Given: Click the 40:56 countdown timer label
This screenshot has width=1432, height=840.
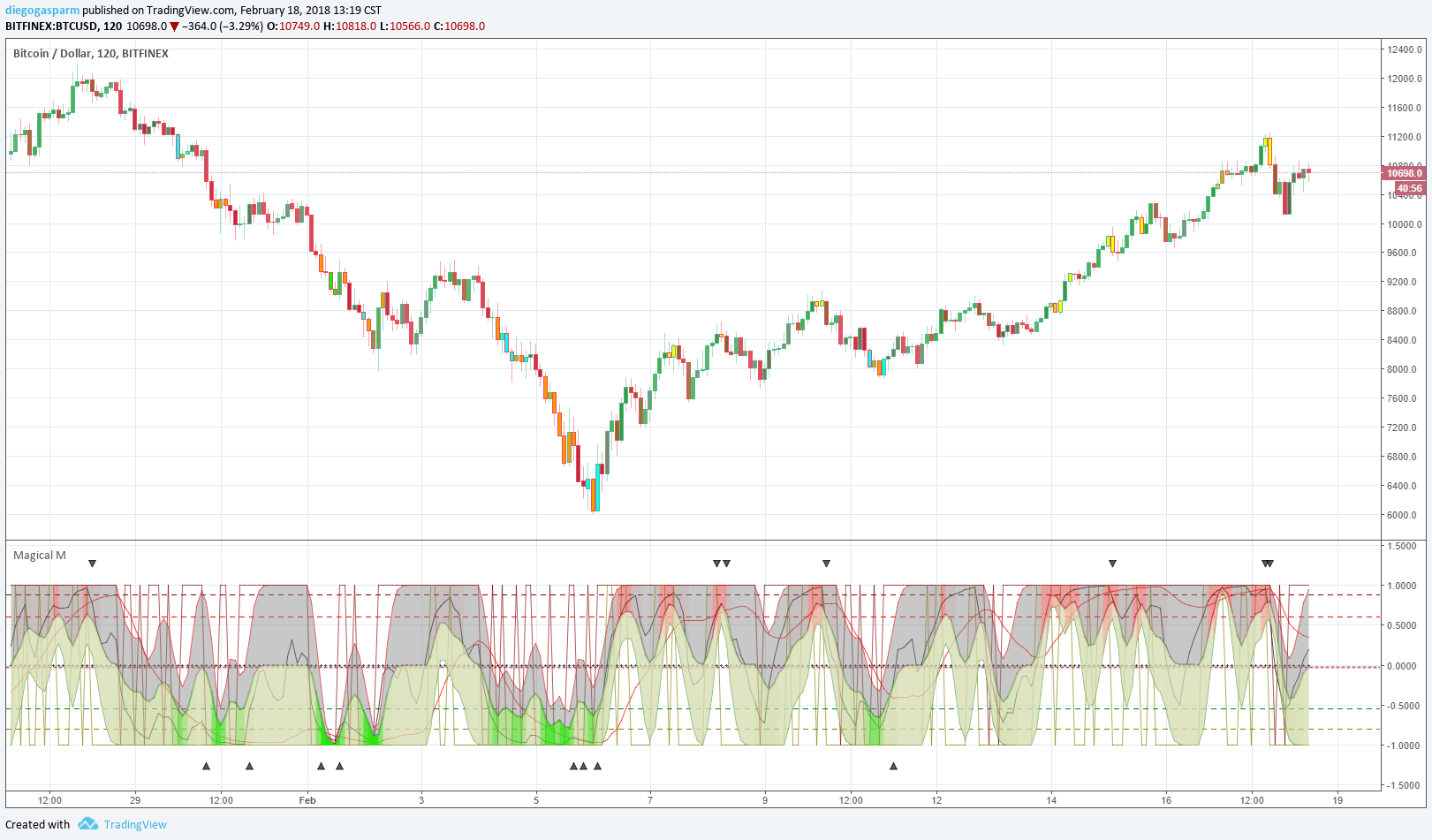Looking at the screenshot, I should [1409, 188].
